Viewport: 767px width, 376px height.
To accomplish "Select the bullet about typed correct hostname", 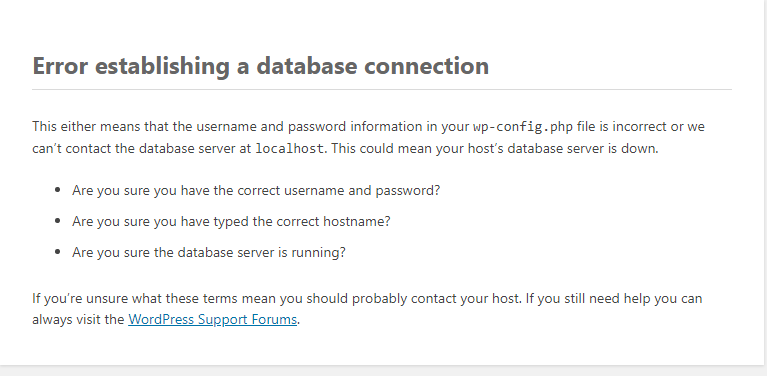I will click(x=231, y=221).
